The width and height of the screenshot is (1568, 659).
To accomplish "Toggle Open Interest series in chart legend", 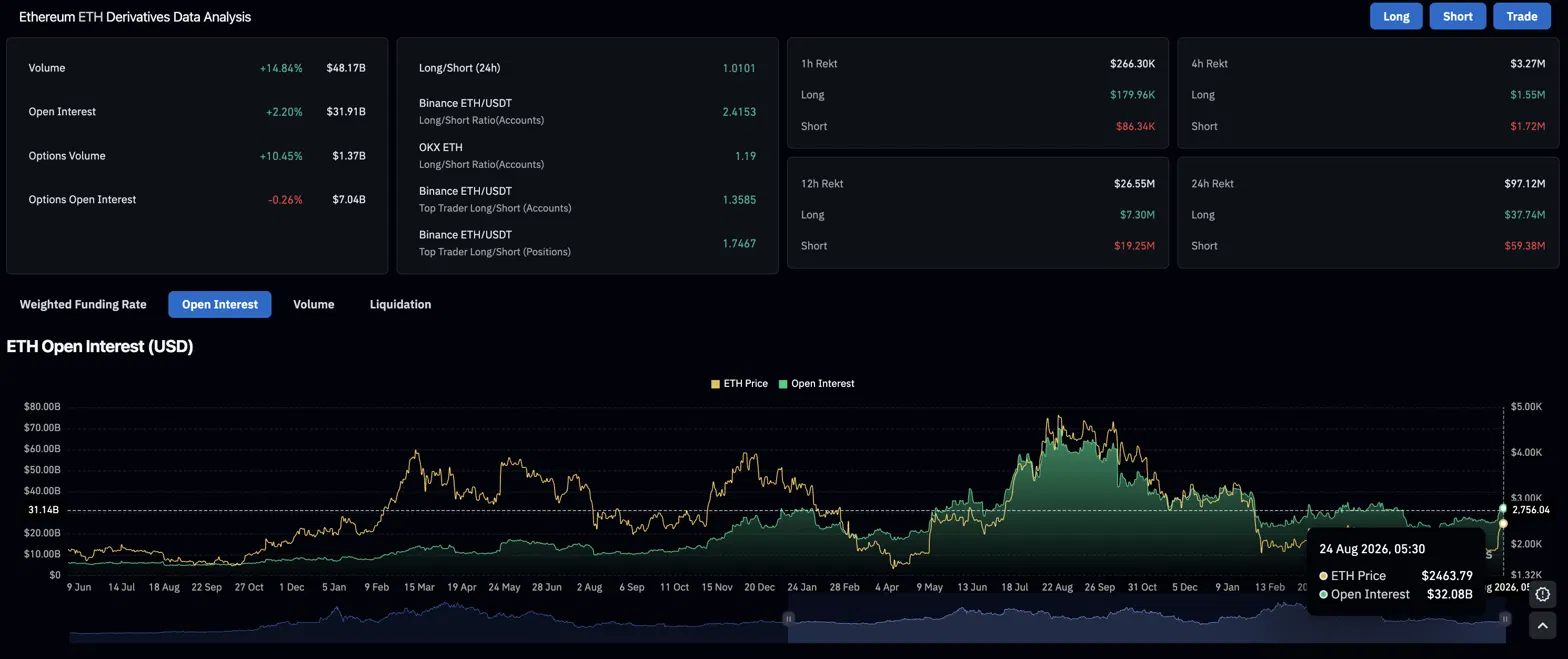I will coord(816,383).
